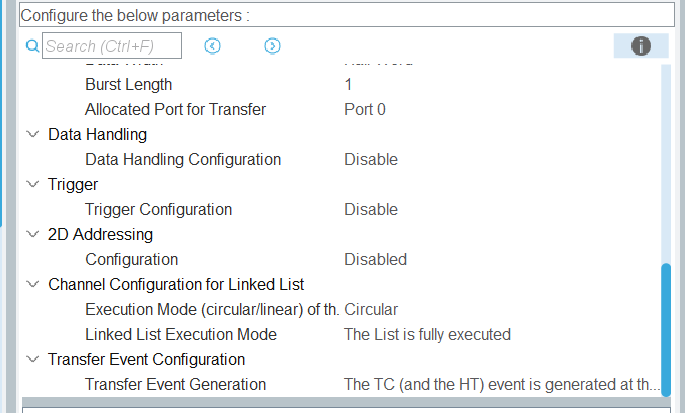
Task: Open the Burst Length value
Action: tap(348, 84)
